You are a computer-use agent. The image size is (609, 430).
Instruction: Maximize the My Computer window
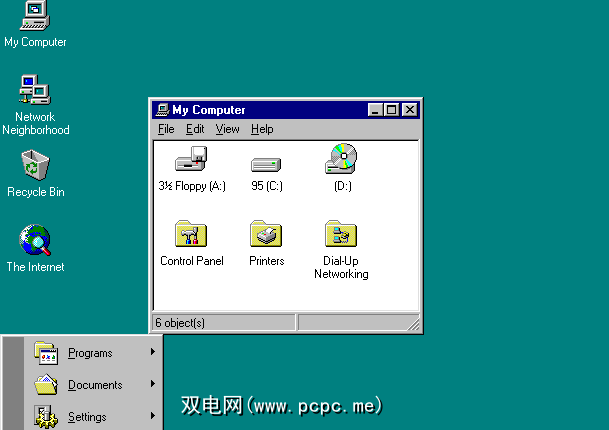[391, 110]
